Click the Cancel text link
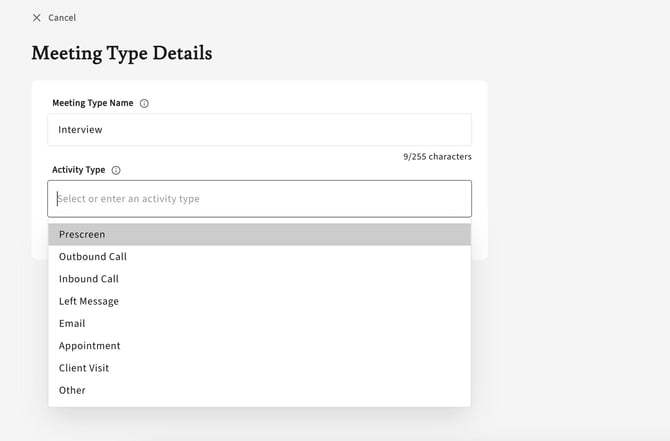 click(x=62, y=18)
